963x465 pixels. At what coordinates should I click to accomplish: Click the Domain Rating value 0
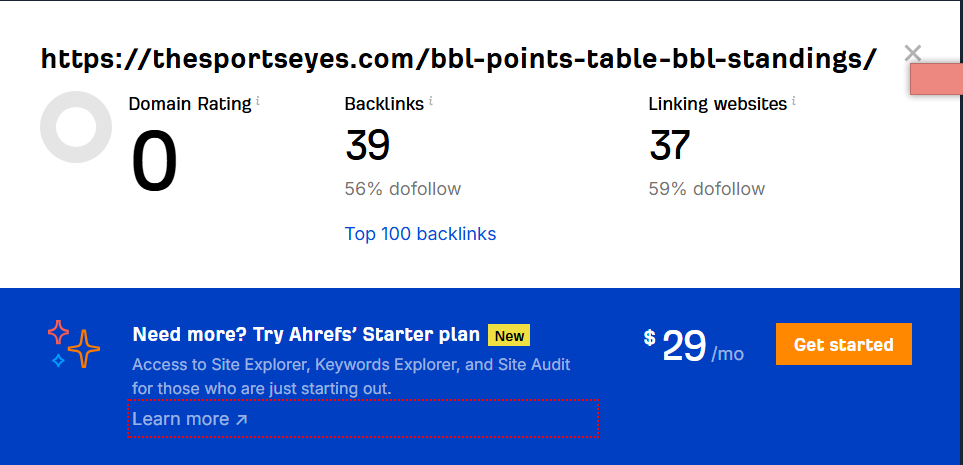pyautogui.click(x=154, y=162)
